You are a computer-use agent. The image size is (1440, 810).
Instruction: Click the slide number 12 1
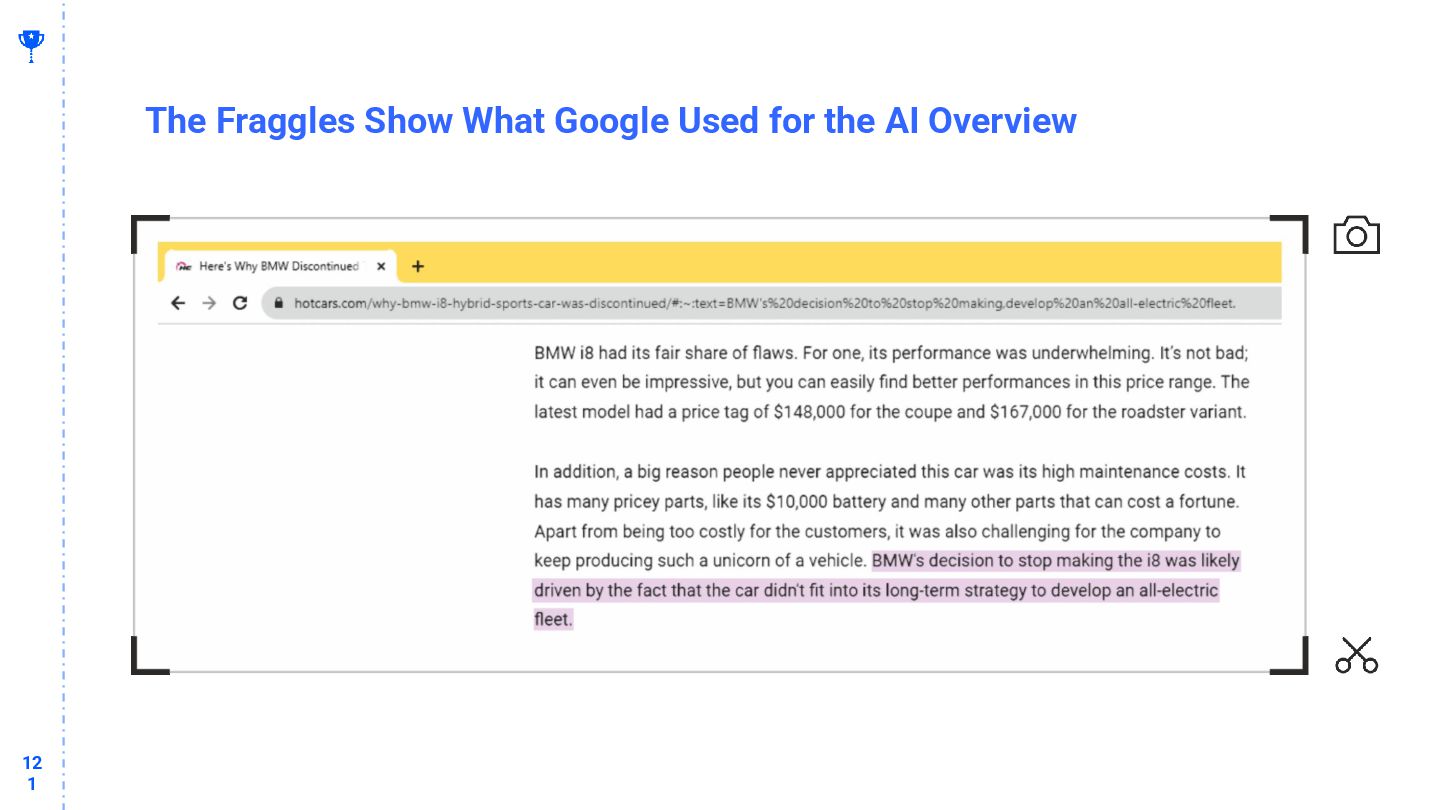click(32, 773)
